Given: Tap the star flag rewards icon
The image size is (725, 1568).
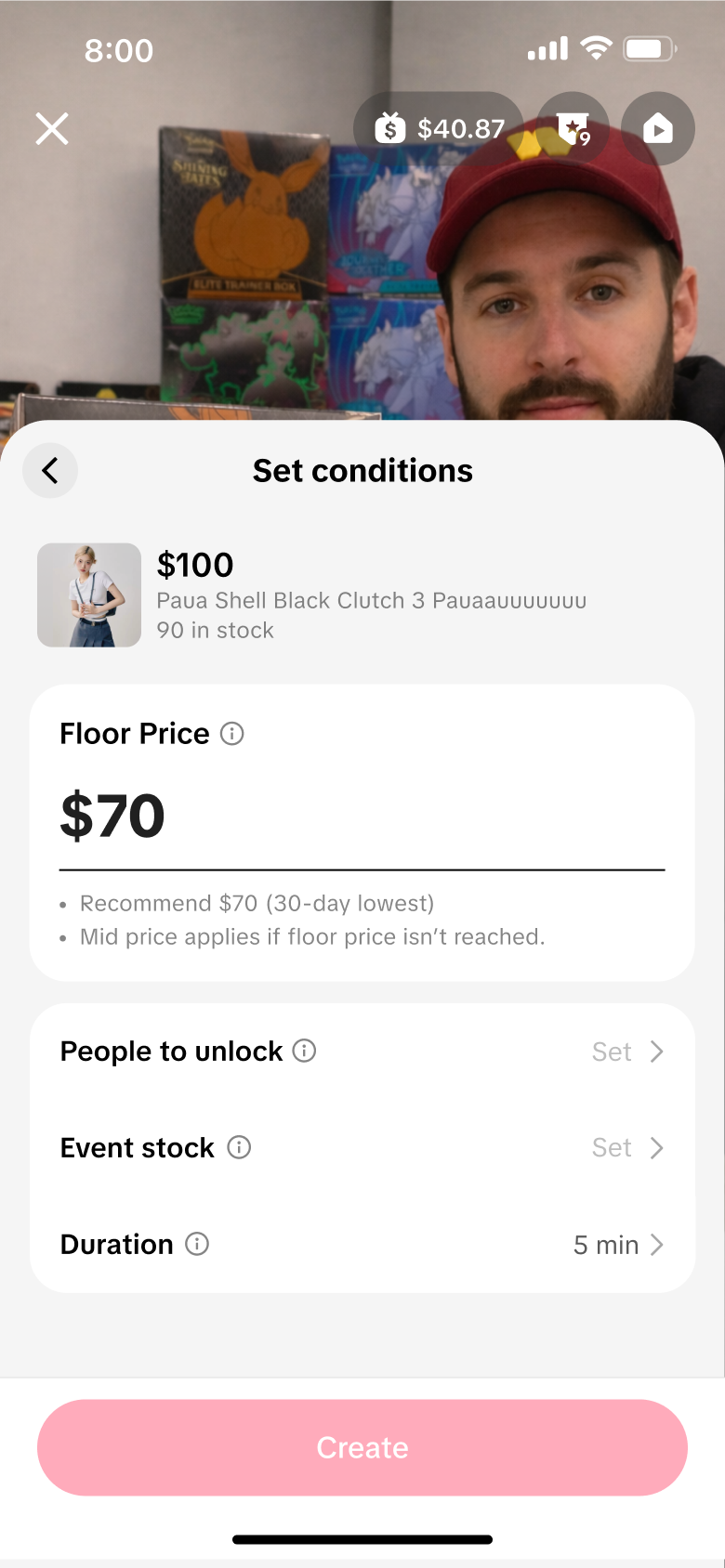Looking at the screenshot, I should 573,128.
